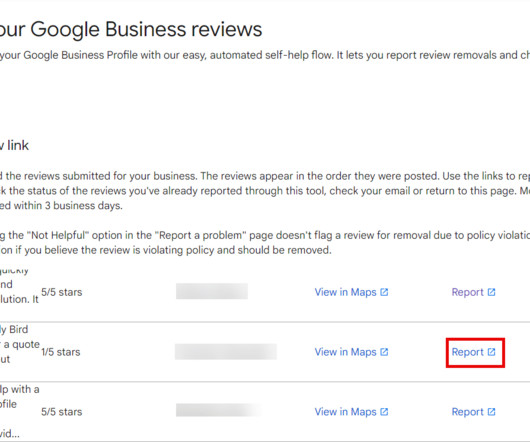
Task: Open View in Maps for last 5/5 stars review
Action: pos(351,412)
